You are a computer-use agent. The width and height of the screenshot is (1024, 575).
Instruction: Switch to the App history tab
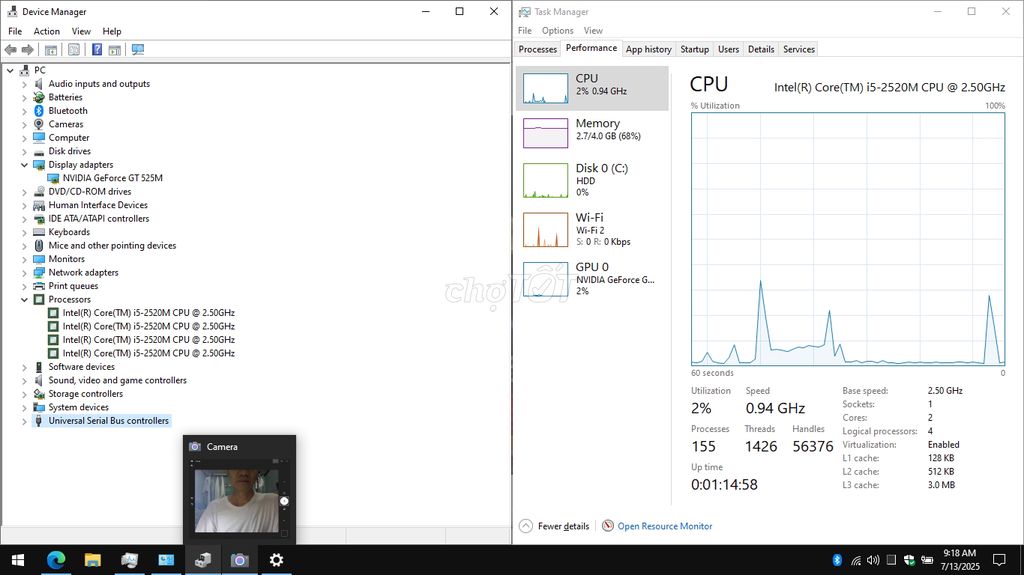[648, 49]
